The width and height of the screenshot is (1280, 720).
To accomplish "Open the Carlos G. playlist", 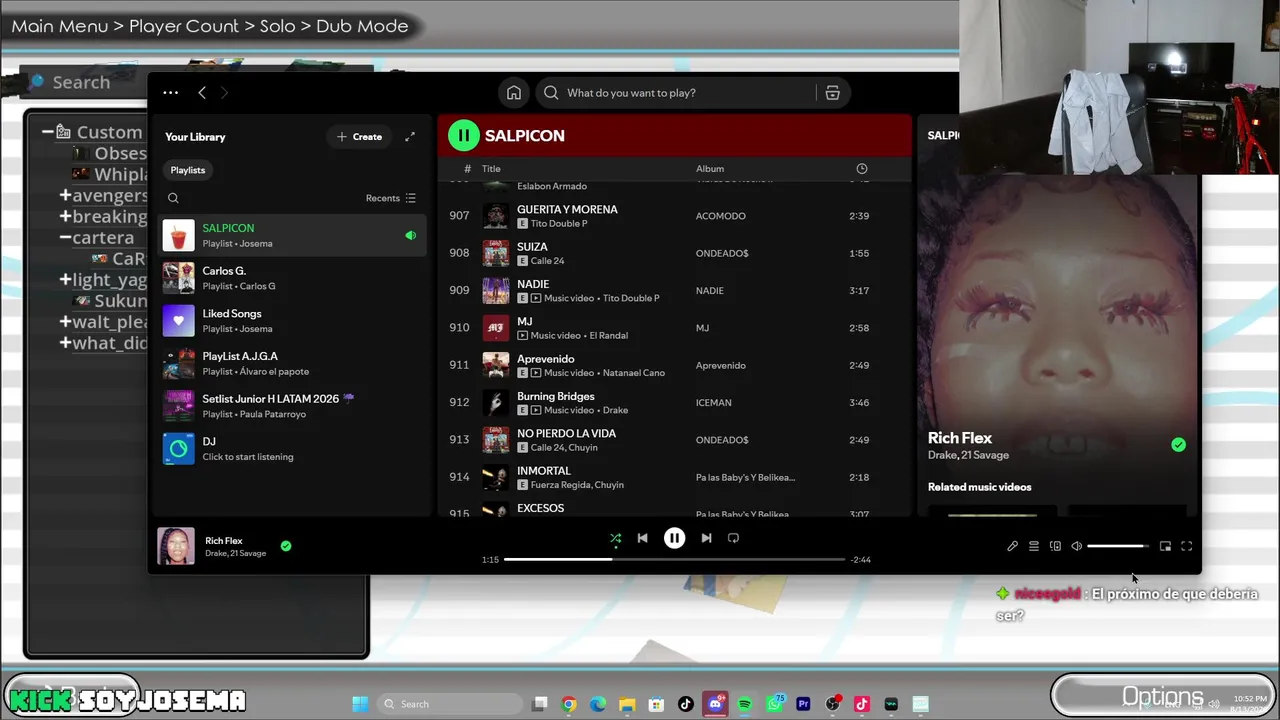I will coord(292,278).
